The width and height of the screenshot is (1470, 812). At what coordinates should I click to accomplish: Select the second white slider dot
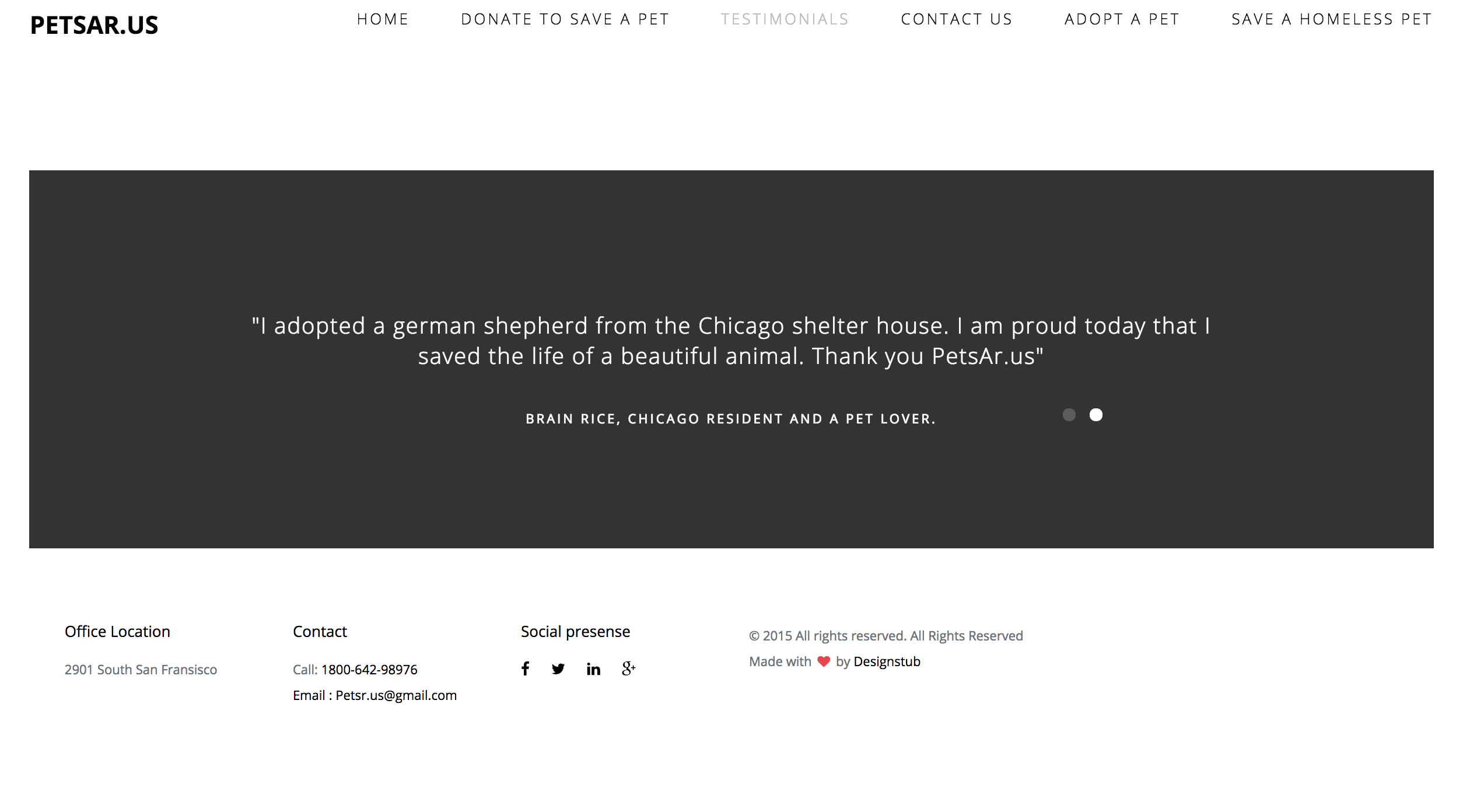(x=1096, y=415)
